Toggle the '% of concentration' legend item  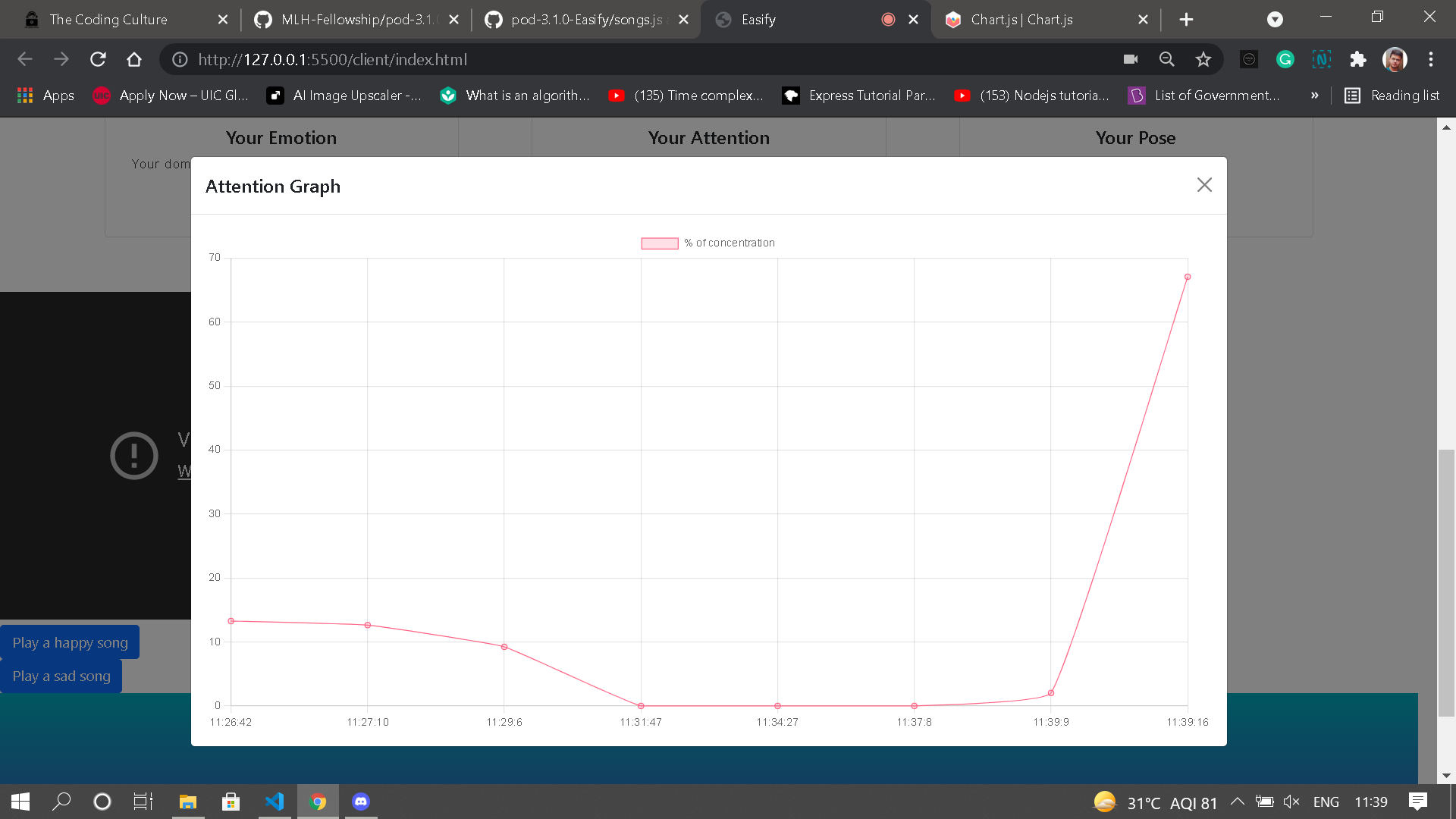click(708, 243)
